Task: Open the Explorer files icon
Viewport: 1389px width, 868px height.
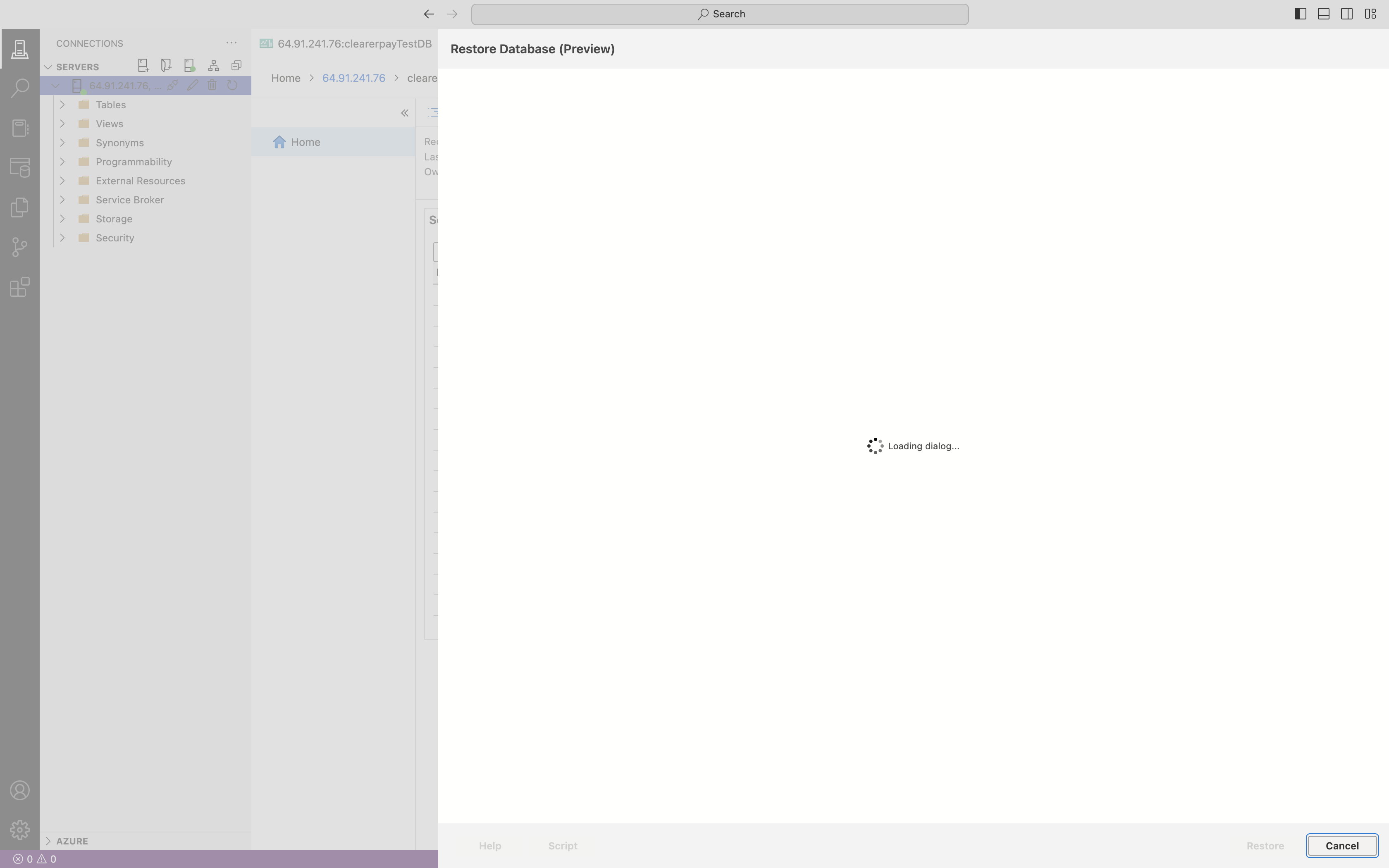Action: click(19, 207)
